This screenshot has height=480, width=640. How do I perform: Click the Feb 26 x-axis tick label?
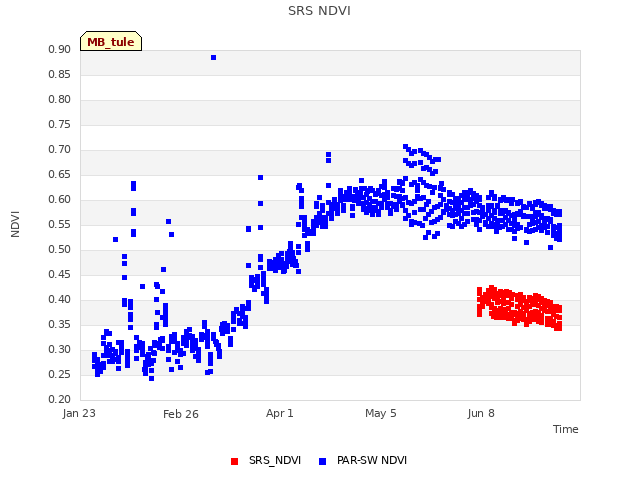click(180, 414)
